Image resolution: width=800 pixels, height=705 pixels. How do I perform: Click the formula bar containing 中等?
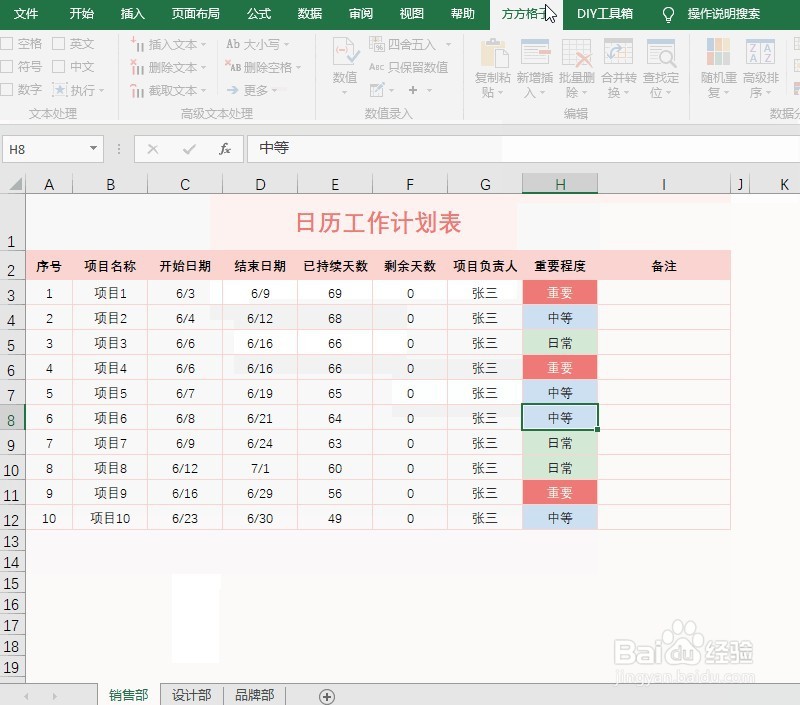[523, 148]
